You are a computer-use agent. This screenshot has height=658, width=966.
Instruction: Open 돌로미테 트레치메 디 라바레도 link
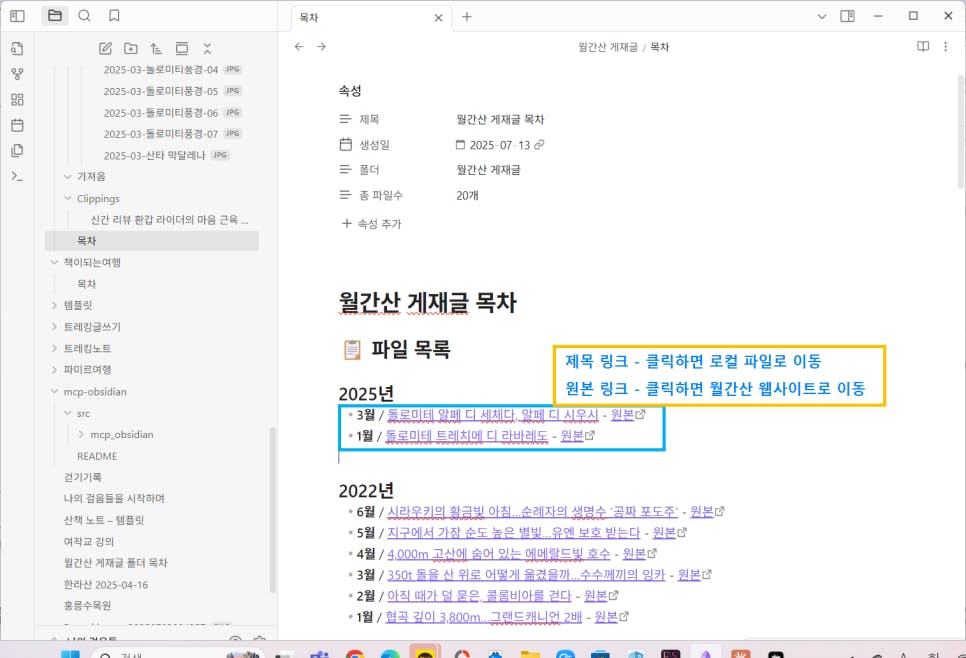tap(466, 436)
